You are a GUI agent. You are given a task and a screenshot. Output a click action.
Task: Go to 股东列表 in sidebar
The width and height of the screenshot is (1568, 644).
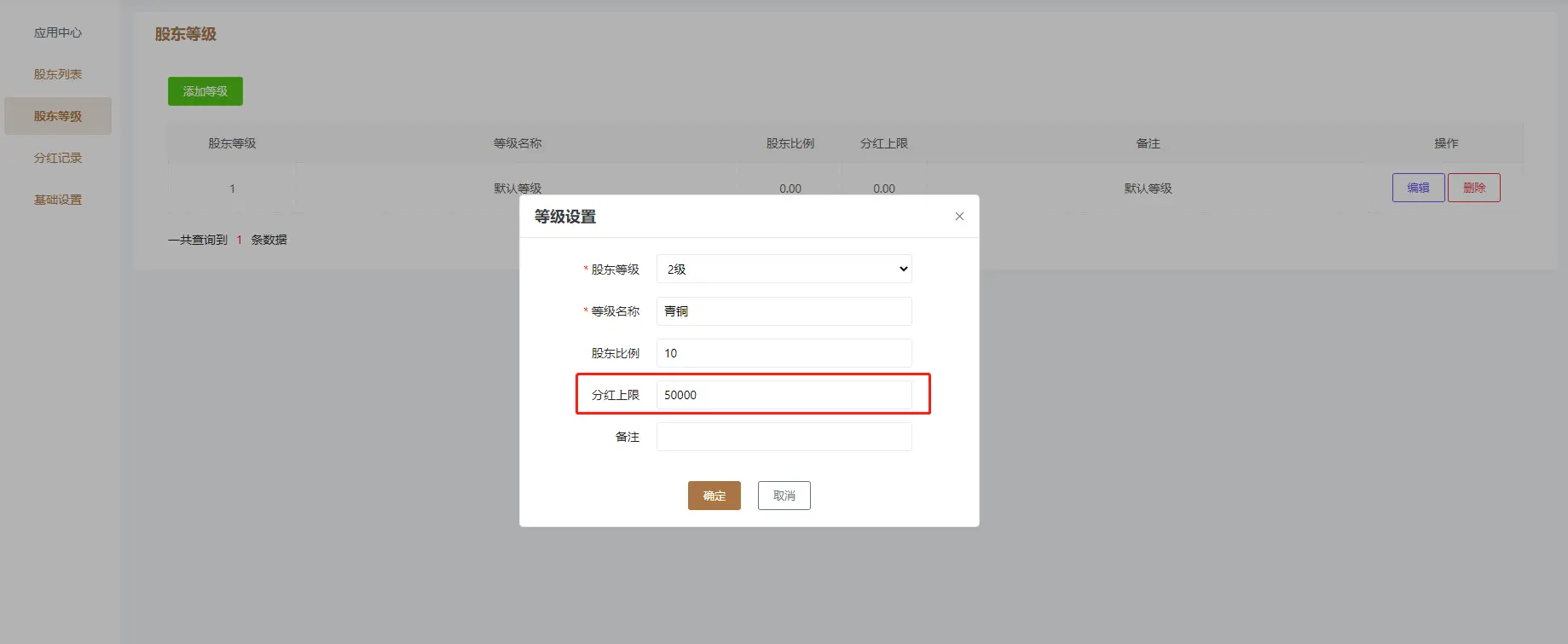click(x=58, y=74)
